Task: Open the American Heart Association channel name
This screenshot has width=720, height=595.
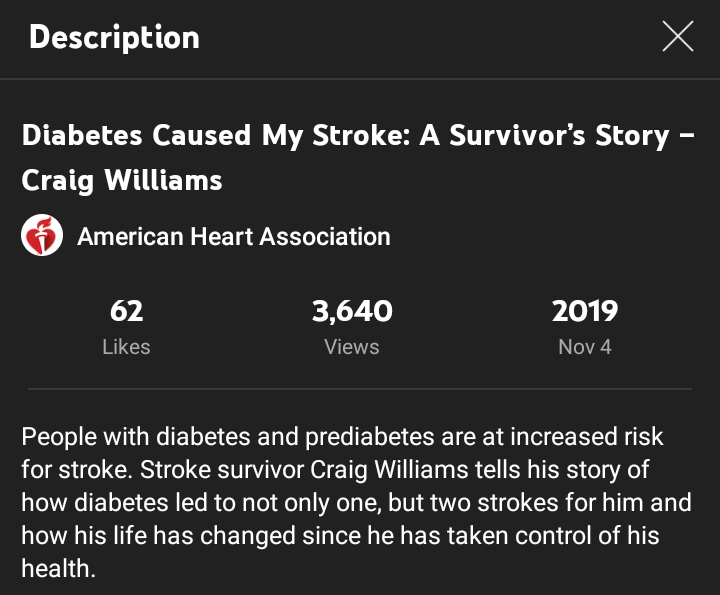Action: (234, 237)
